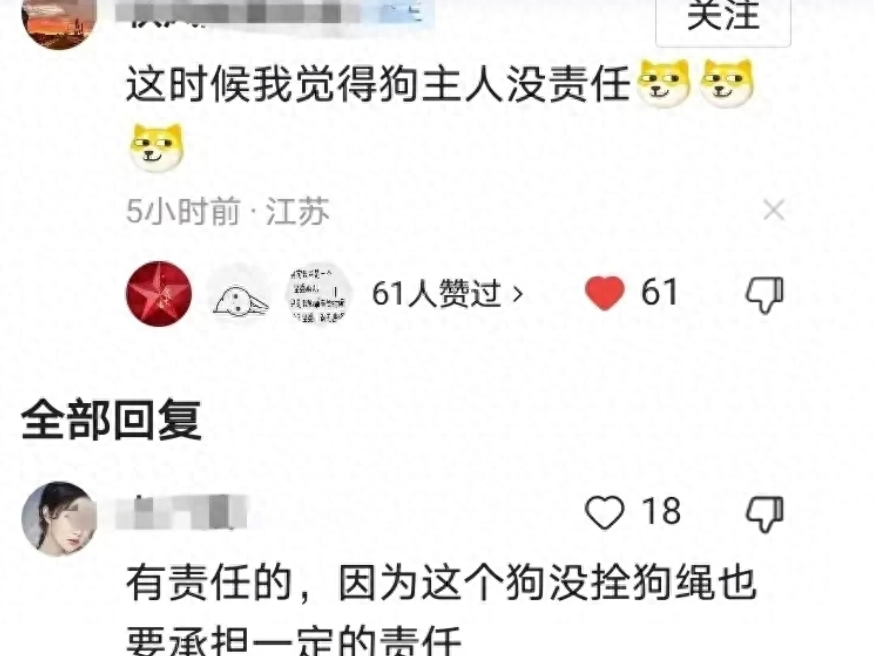Tap the 5小时前 · 江苏 timestamp
The image size is (874, 656).
tap(227, 211)
